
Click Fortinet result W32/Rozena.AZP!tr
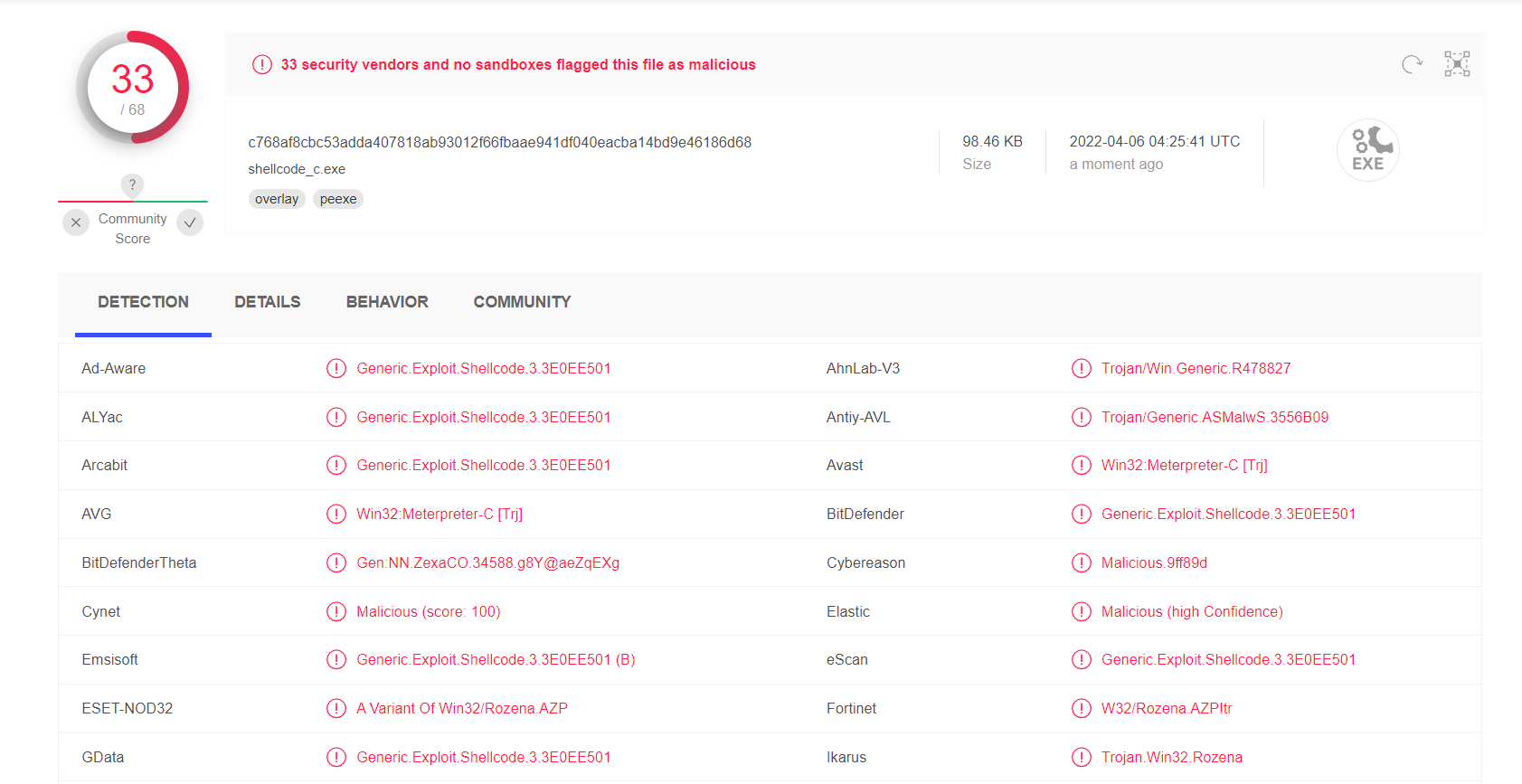click(1167, 708)
